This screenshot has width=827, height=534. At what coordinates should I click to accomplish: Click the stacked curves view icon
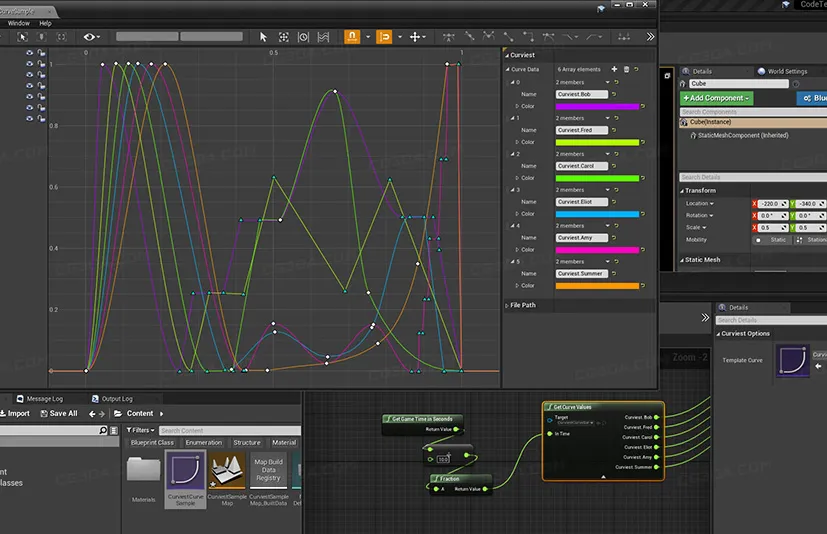pos(323,37)
